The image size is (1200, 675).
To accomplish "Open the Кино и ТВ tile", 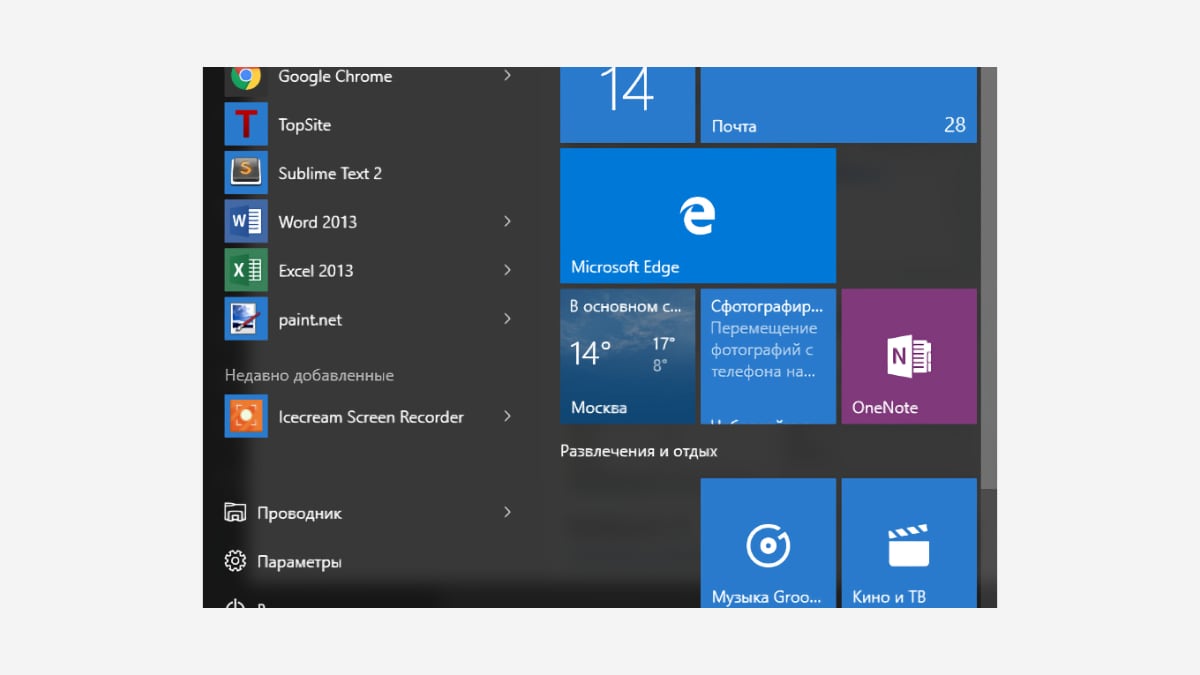I will click(909, 543).
